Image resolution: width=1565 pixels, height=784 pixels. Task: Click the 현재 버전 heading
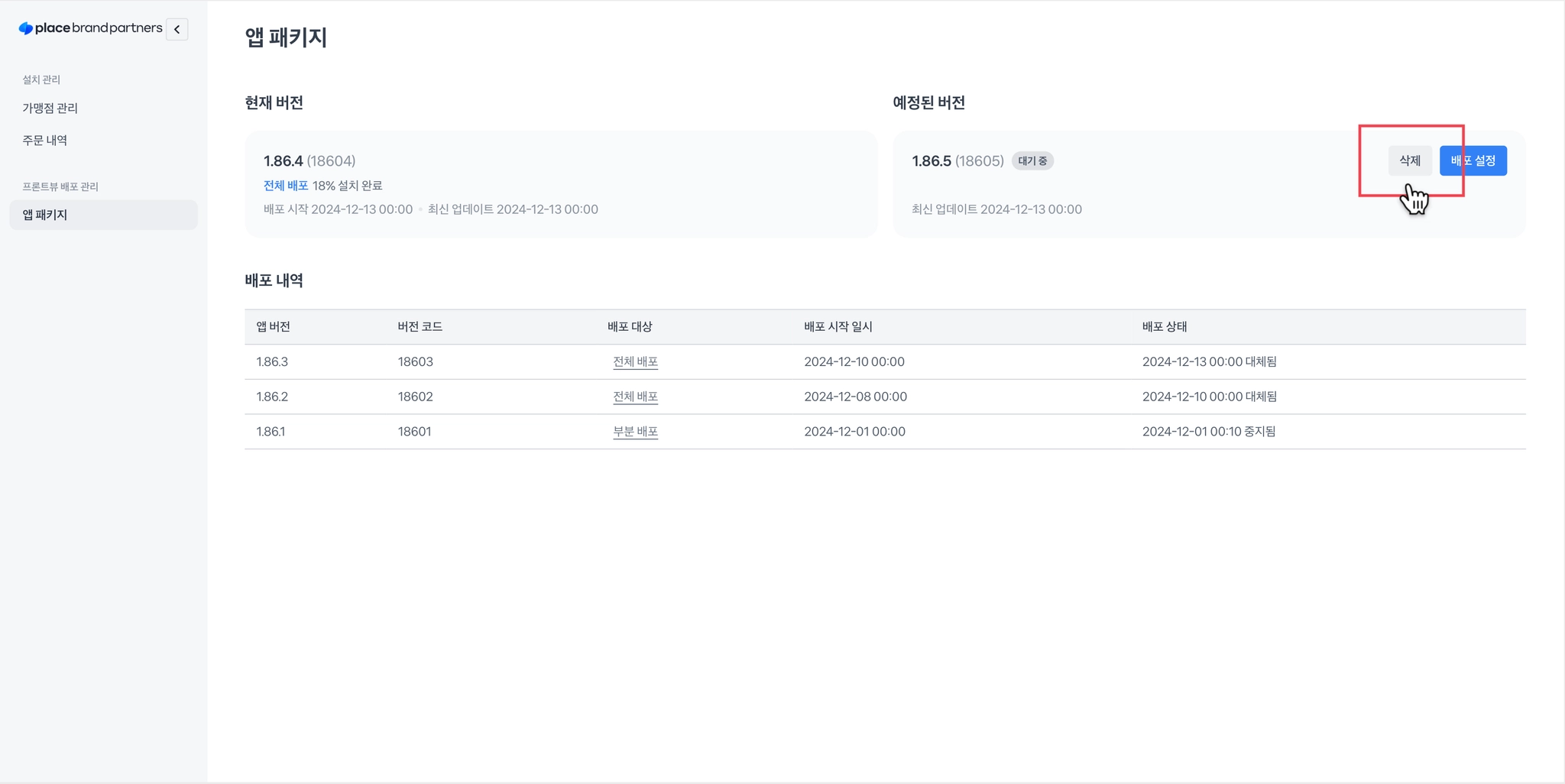pyautogui.click(x=274, y=102)
